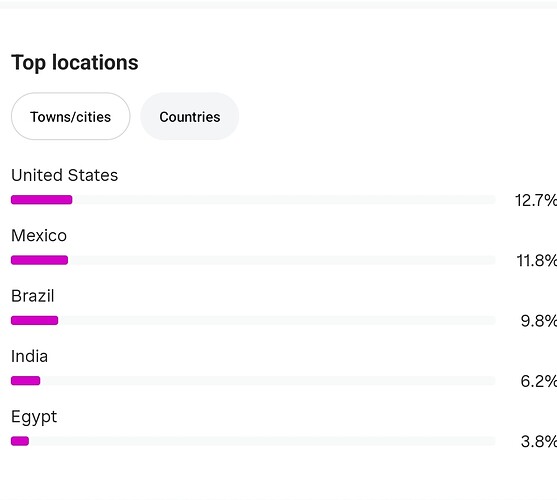Viewport: 557px width, 500px height.
Task: Click the Egypt purple progress bar
Action: (20, 441)
